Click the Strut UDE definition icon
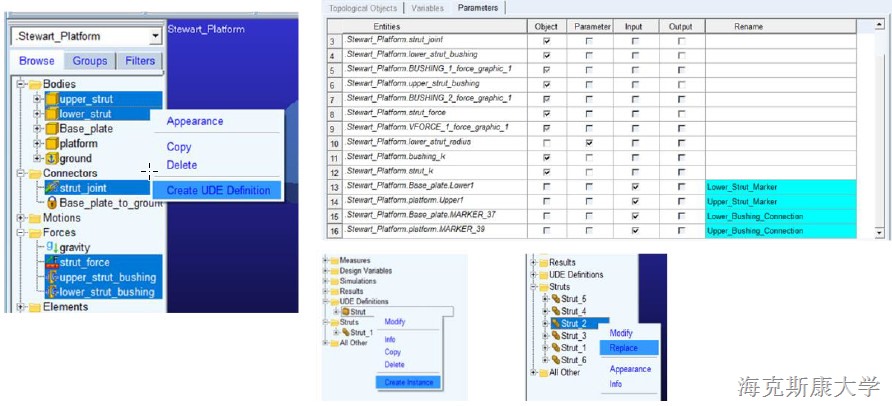Viewport: 892px width, 406px height. tap(345, 312)
